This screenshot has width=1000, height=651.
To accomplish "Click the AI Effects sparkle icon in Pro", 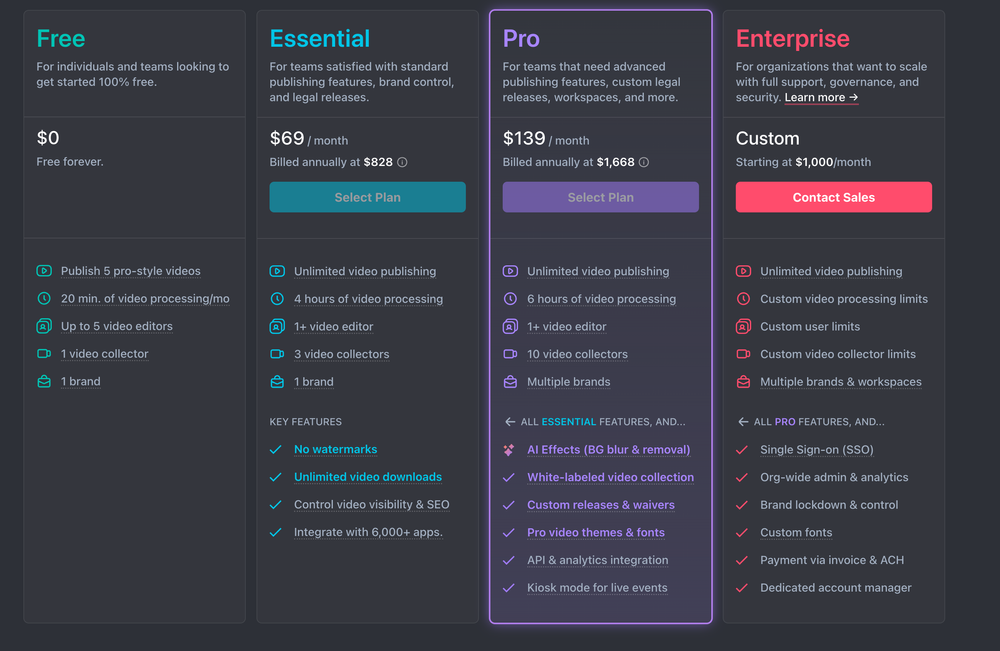I will (x=510, y=449).
